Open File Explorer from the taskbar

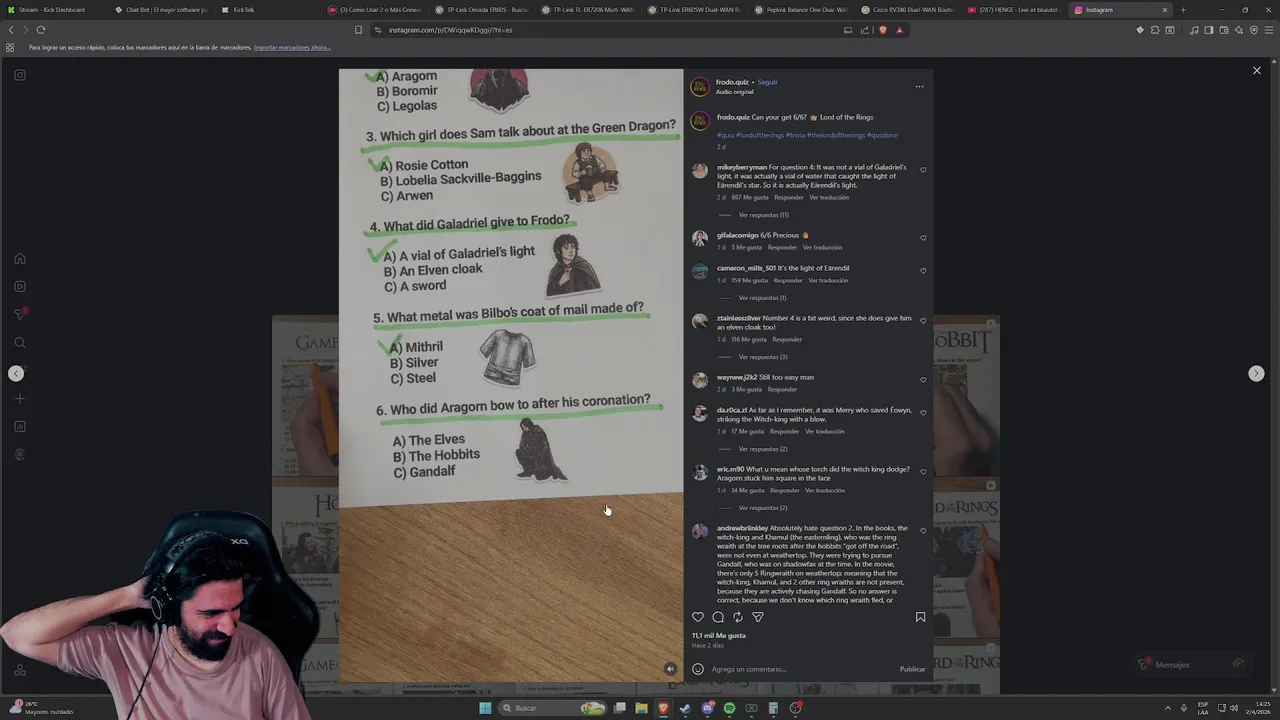641,708
